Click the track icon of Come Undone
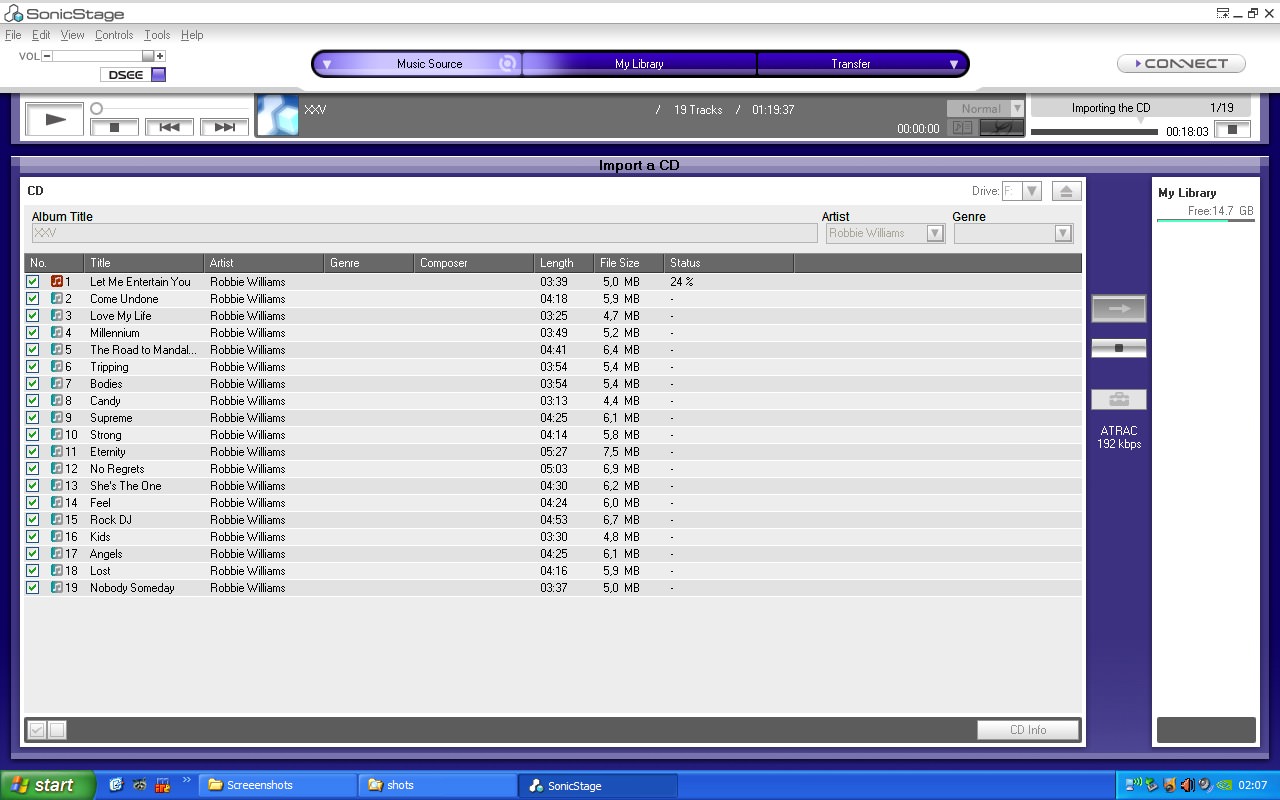1280x800 pixels. tap(57, 299)
